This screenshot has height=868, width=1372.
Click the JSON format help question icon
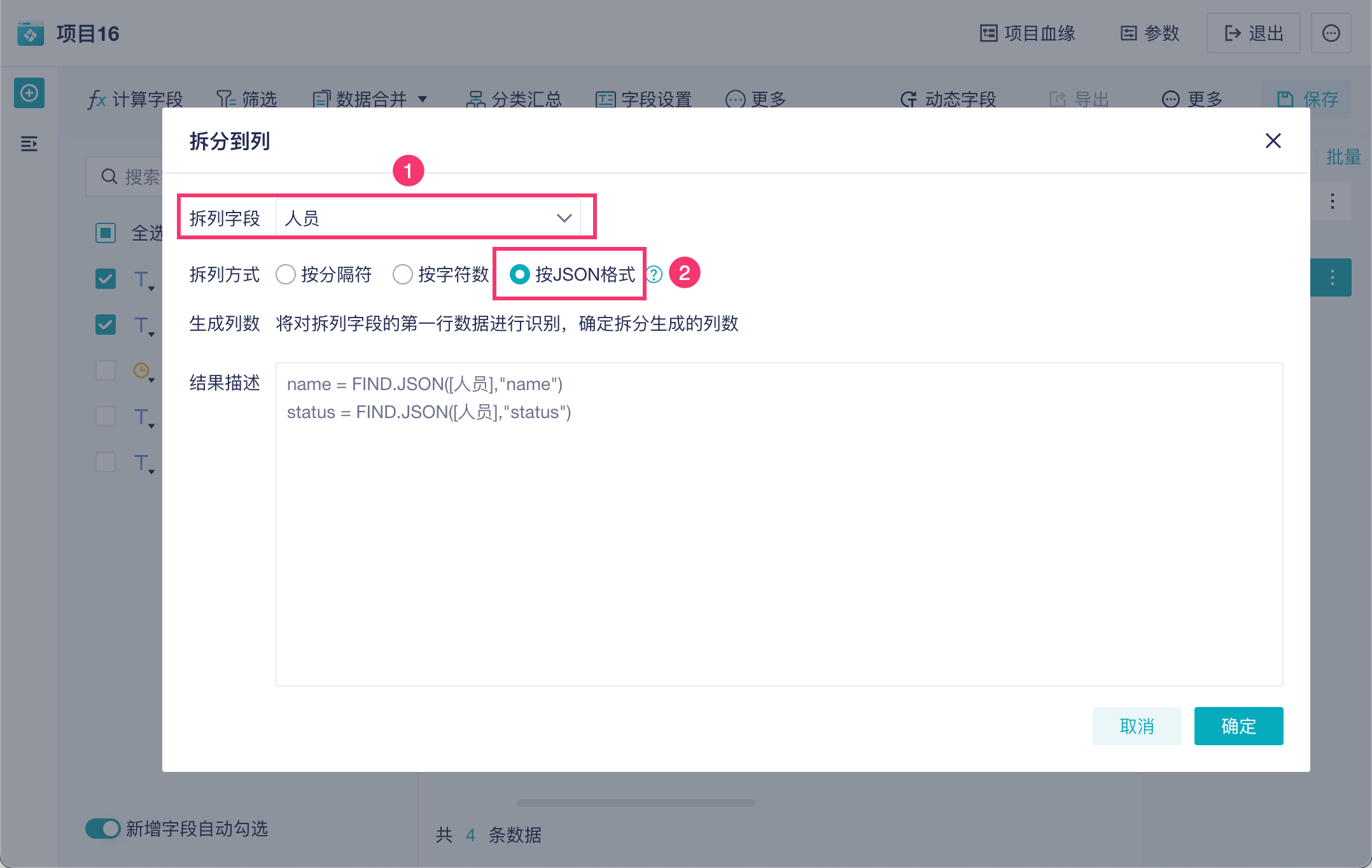(654, 274)
